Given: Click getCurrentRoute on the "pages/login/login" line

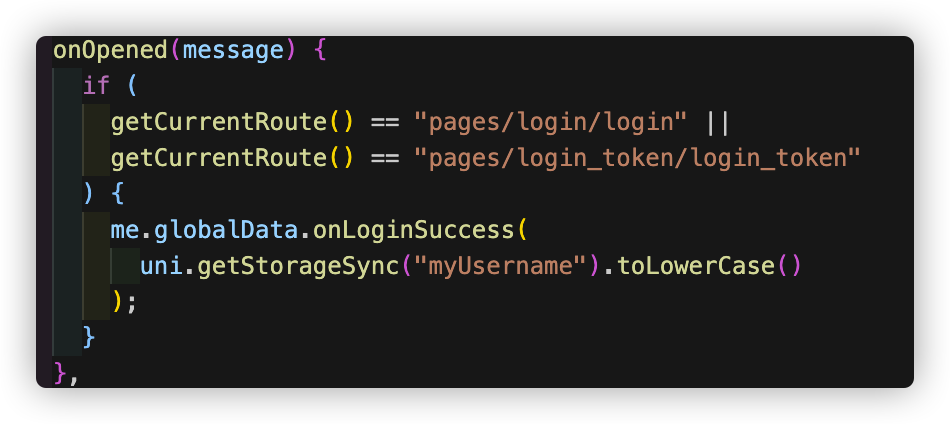Looking at the screenshot, I should point(219,122).
